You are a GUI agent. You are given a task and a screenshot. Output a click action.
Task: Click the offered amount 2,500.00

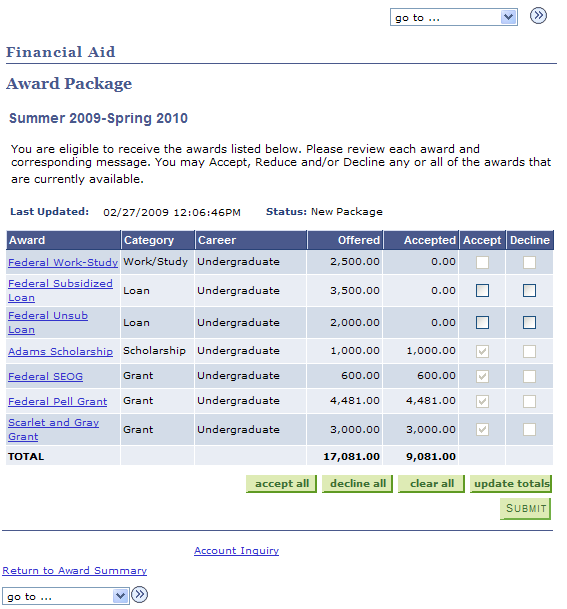355,262
